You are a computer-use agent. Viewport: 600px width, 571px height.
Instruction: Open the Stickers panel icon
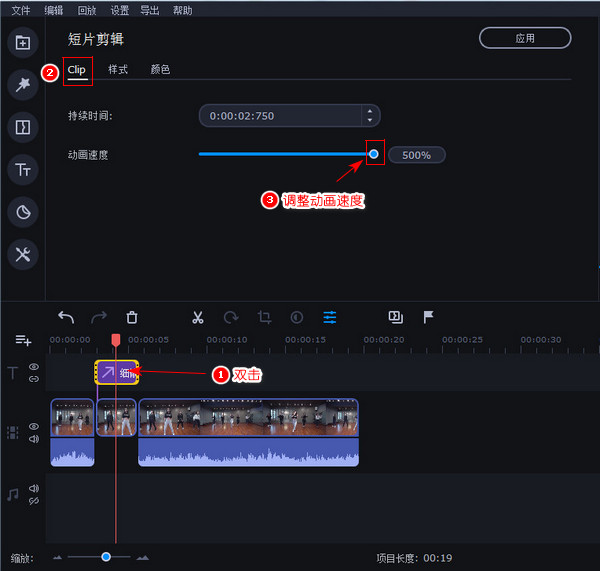(x=23, y=212)
